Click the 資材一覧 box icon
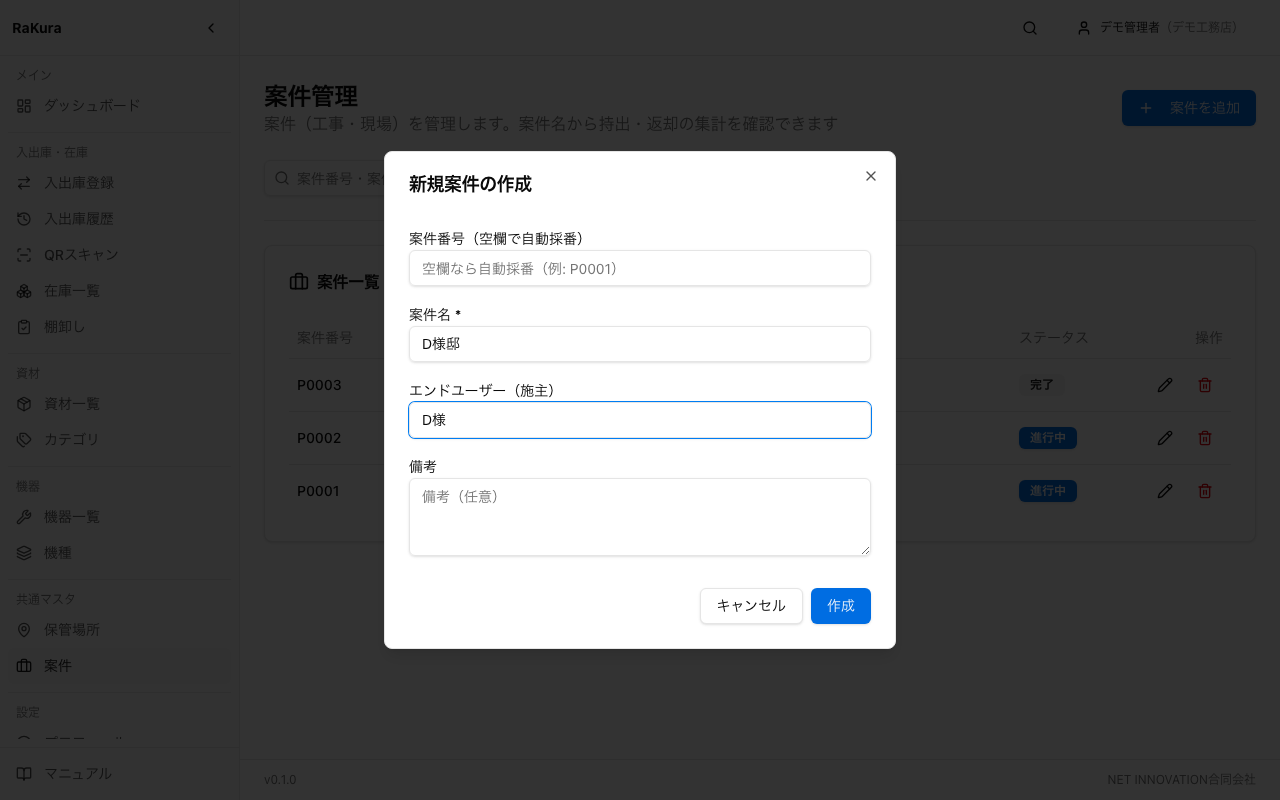The width and height of the screenshot is (1280, 800). (x=24, y=404)
